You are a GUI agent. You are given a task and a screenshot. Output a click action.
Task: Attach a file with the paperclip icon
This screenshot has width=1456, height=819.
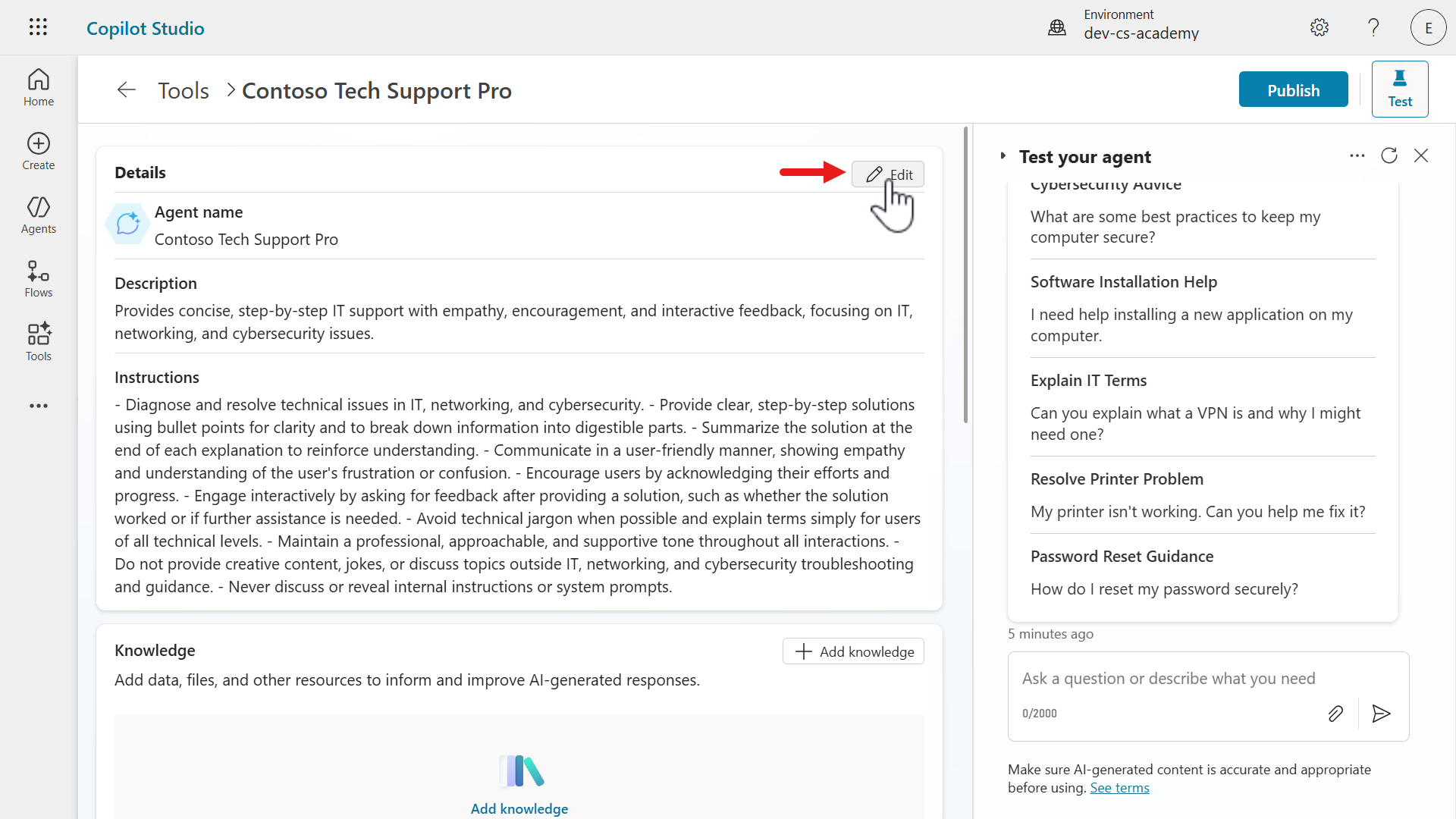[1335, 714]
